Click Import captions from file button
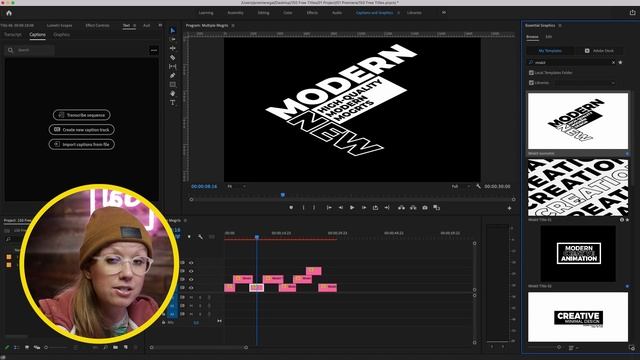The width and height of the screenshot is (640, 360). (x=82, y=144)
